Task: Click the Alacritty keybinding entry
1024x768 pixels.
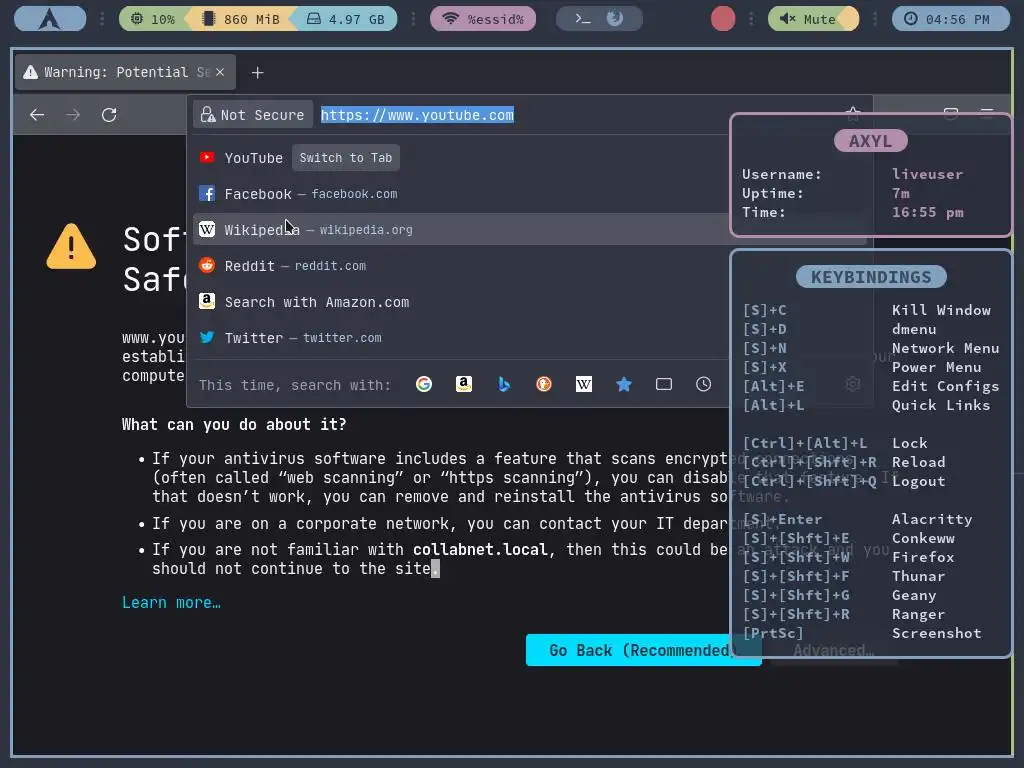Action: [932, 519]
